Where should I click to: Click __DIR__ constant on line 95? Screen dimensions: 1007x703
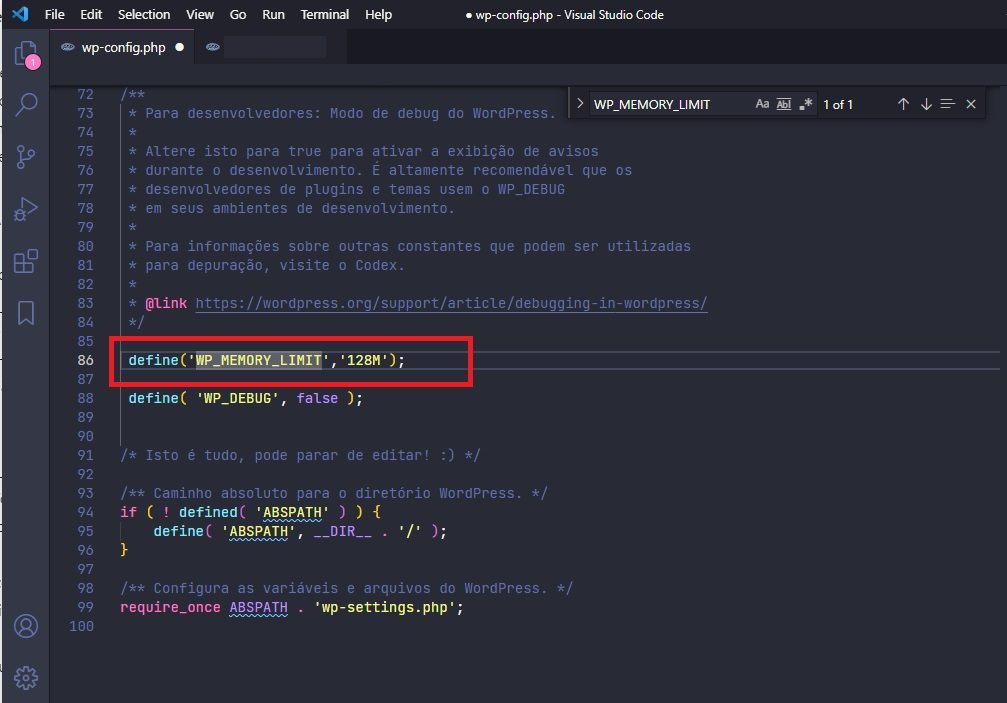pyautogui.click(x=342, y=531)
